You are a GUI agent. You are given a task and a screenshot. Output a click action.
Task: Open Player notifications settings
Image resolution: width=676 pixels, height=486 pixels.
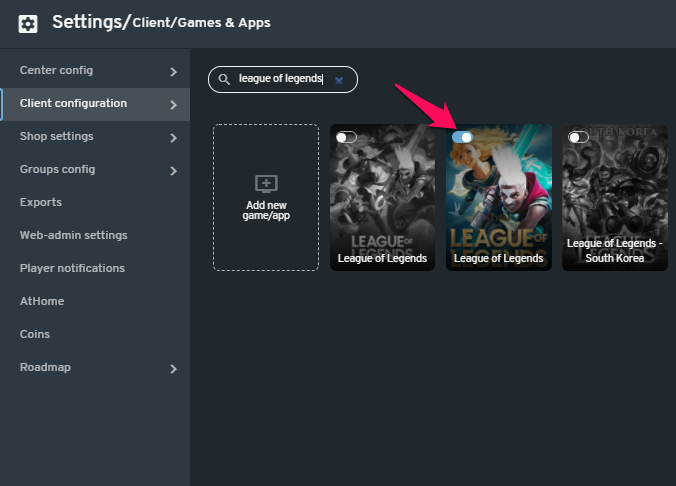95,268
